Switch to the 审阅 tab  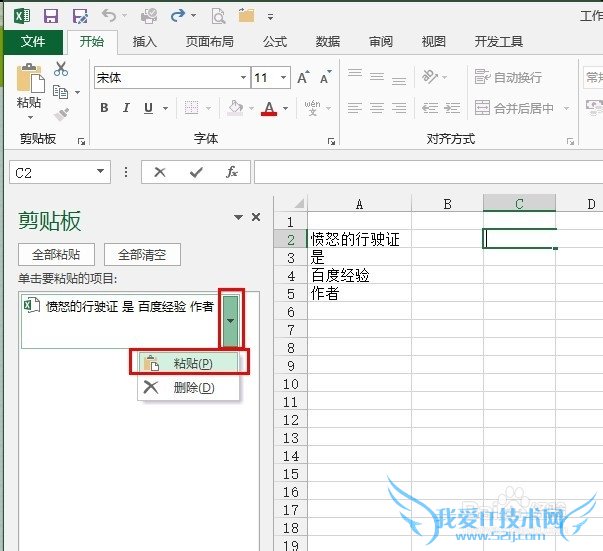(381, 42)
